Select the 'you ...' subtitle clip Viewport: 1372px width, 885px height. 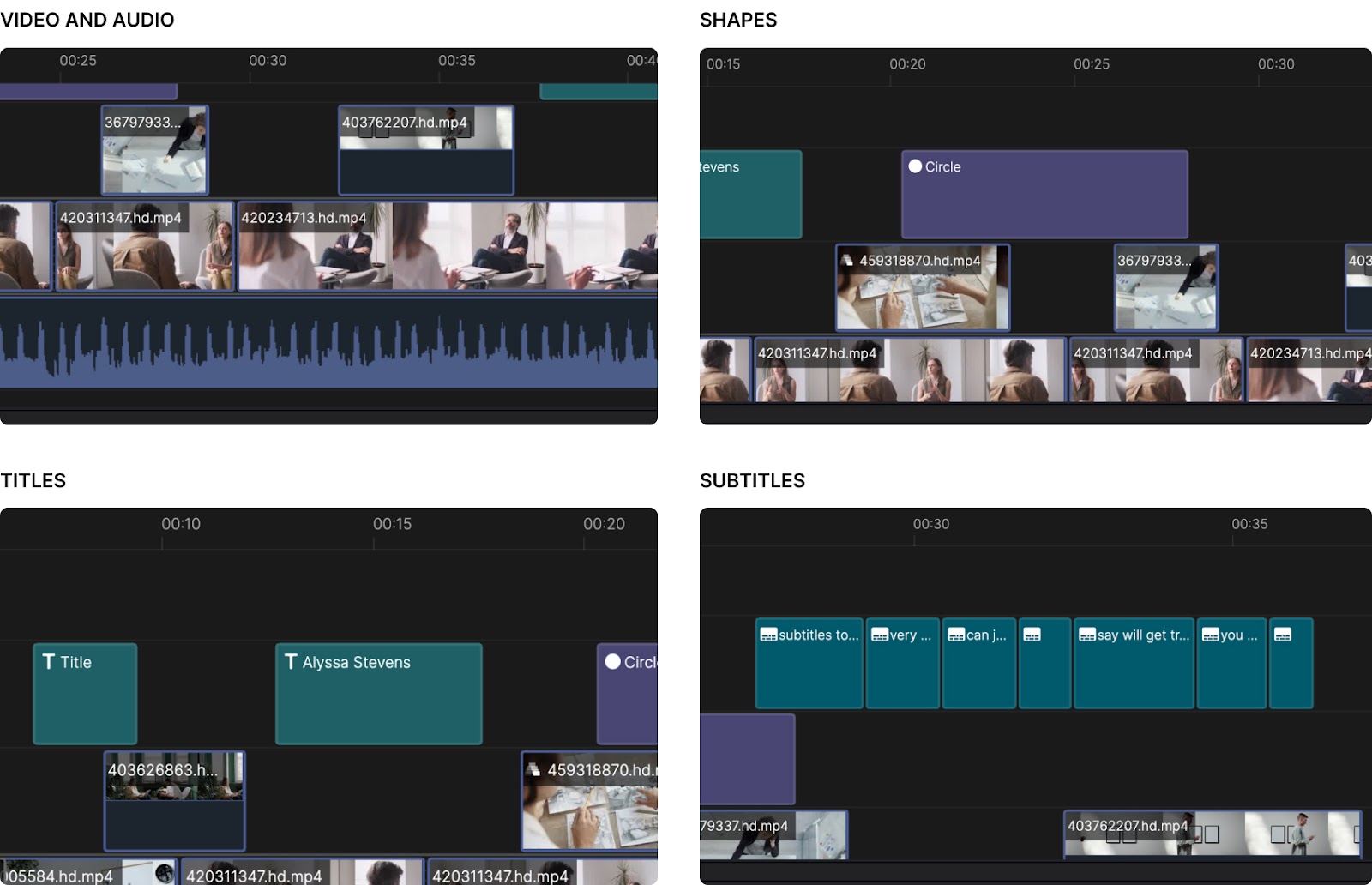coord(1232,664)
